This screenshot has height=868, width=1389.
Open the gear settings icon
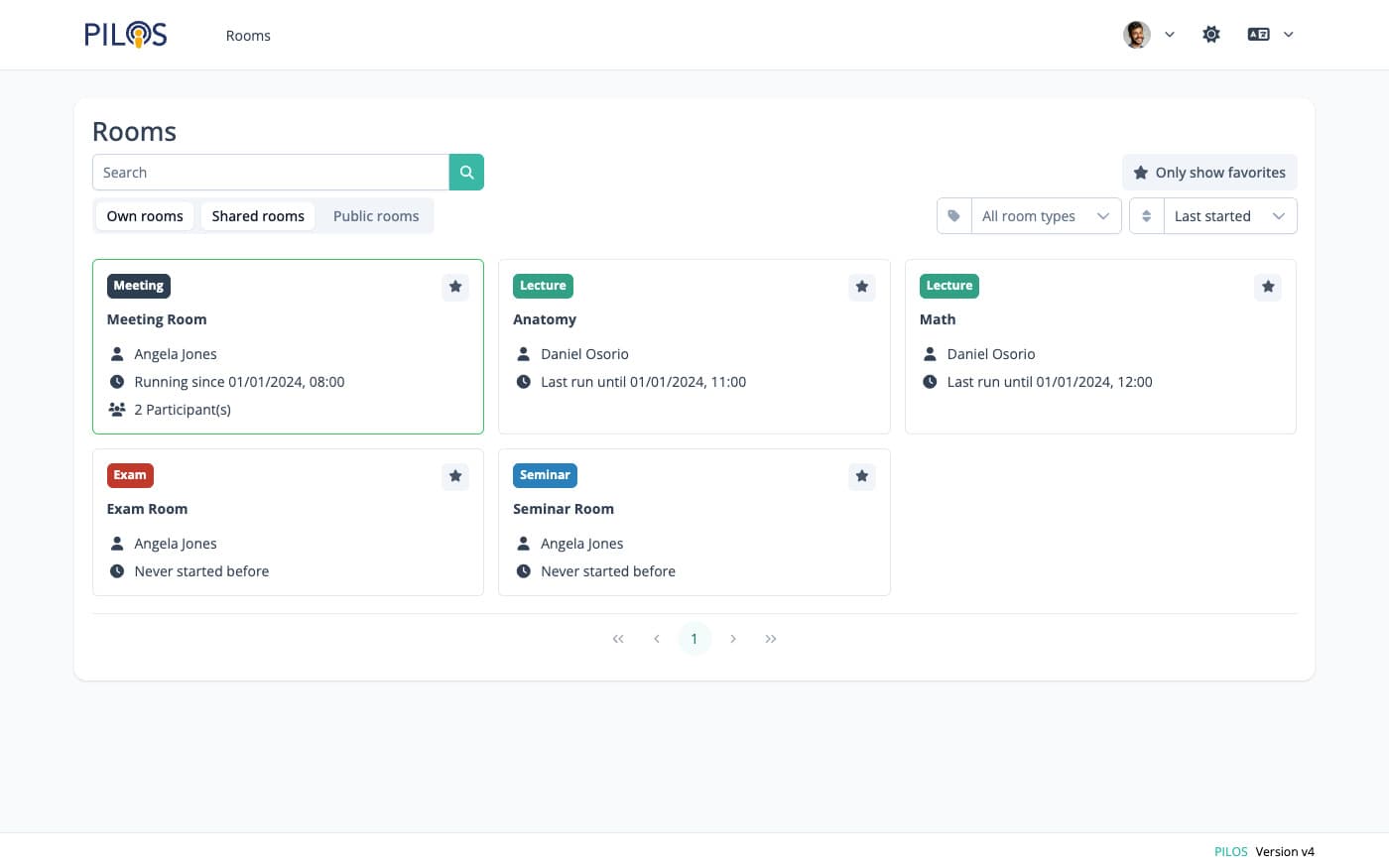1210,35
